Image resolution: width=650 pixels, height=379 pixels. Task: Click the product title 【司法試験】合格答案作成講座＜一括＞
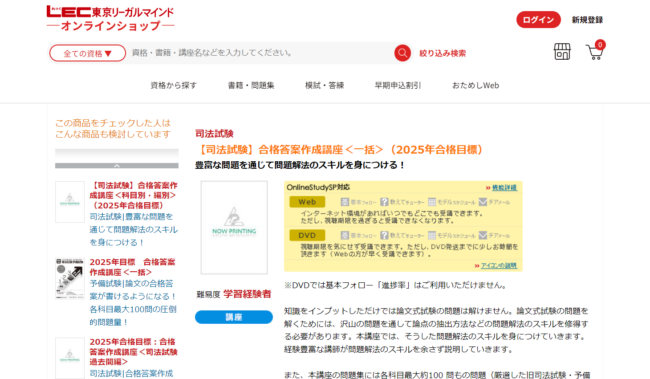(x=340, y=150)
